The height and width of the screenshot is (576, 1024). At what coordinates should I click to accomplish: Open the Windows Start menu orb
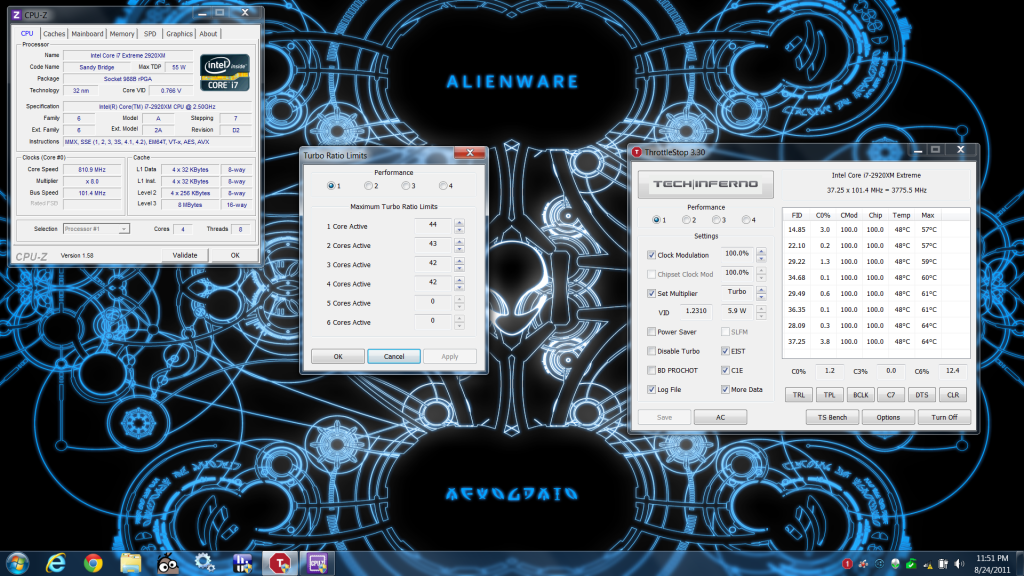(x=18, y=563)
